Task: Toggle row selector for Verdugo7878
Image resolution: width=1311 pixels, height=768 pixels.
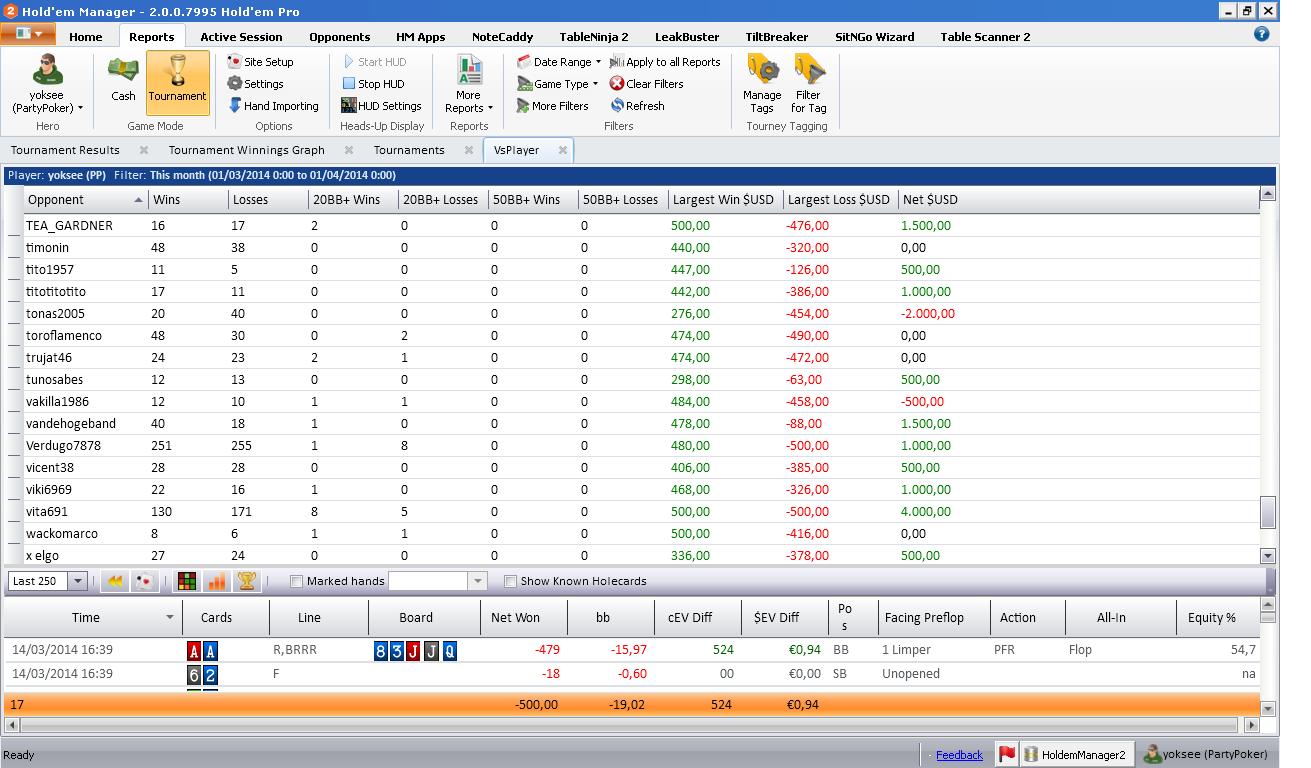Action: click(x=14, y=446)
